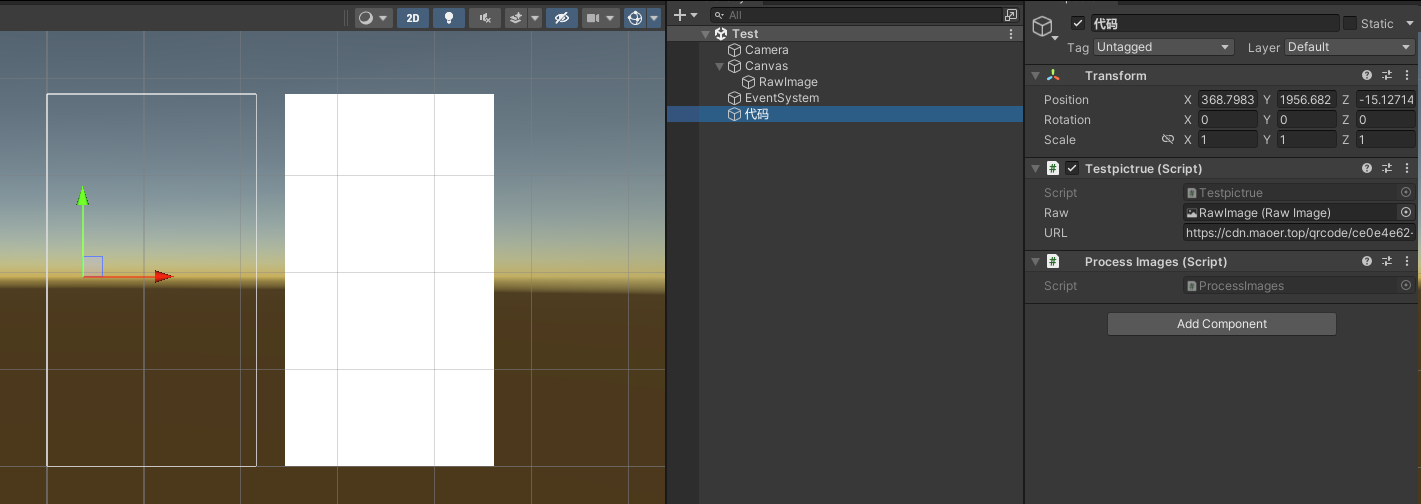Screen dimensions: 1421x504
Task: Toggle scene audio mute button
Action: click(x=485, y=17)
